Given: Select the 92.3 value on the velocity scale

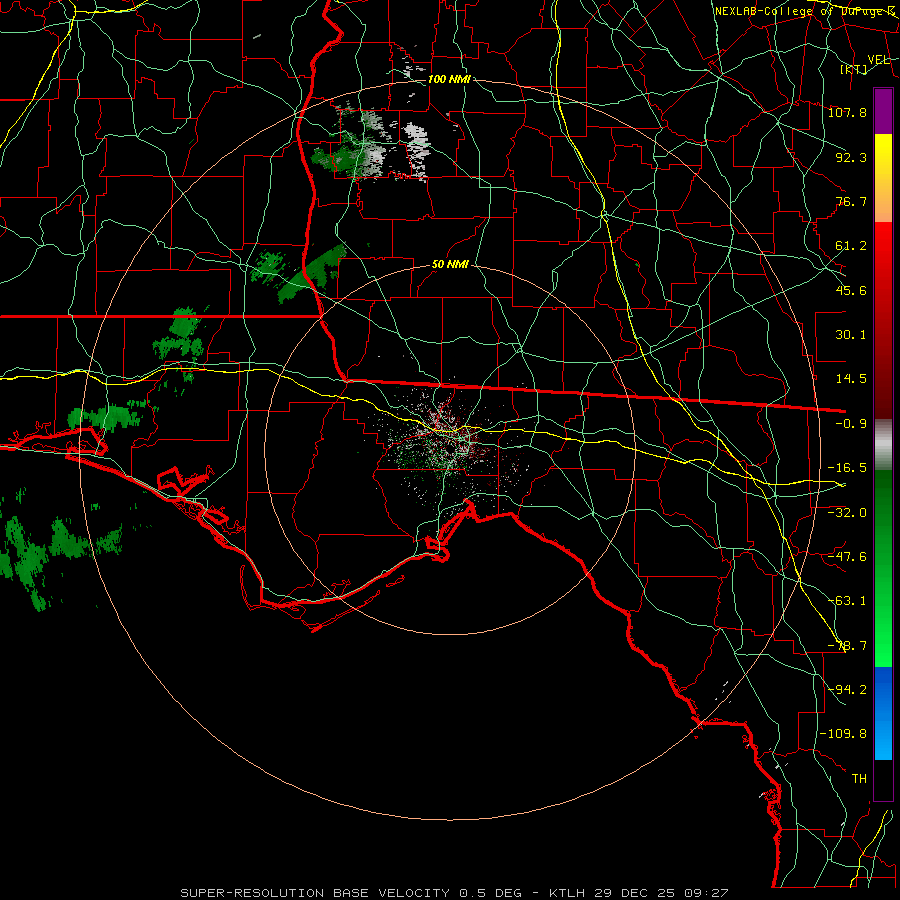Looking at the screenshot, I should 851,157.
